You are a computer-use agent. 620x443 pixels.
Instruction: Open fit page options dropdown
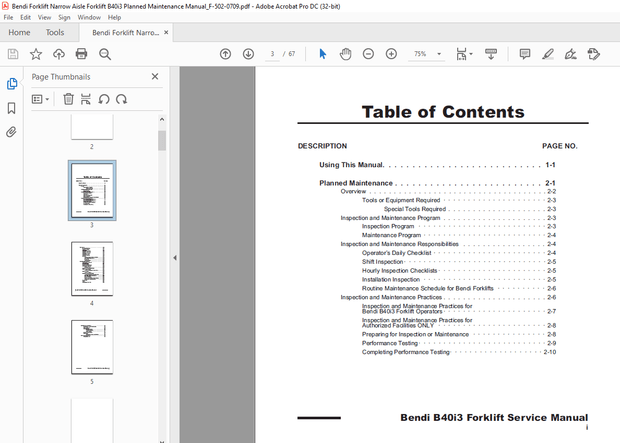pyautogui.click(x=464, y=54)
